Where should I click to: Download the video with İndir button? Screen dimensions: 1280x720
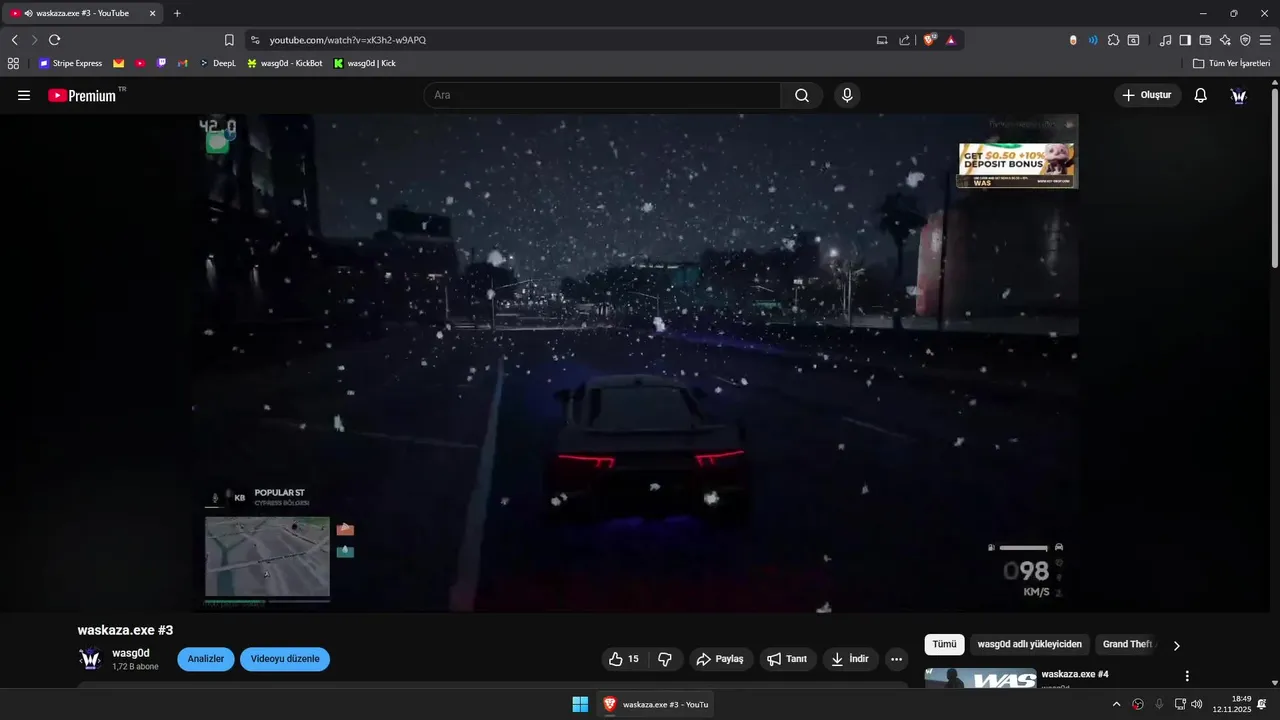pyautogui.click(x=851, y=659)
